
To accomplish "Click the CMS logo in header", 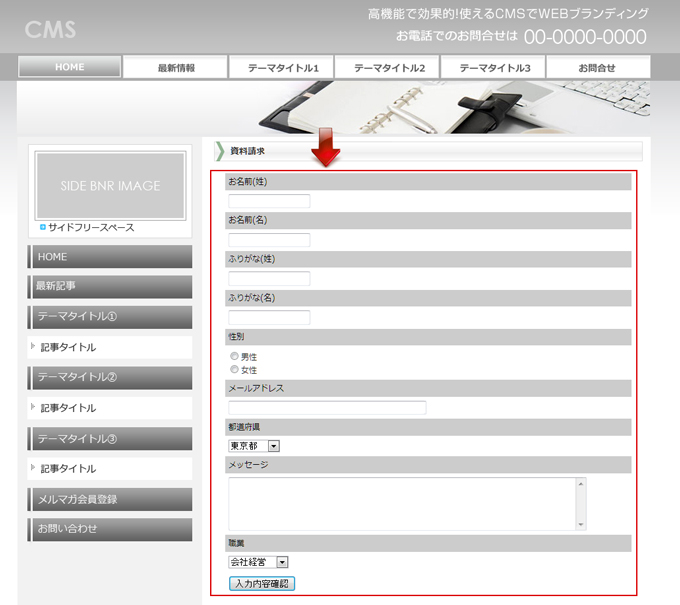I will pos(50,29).
